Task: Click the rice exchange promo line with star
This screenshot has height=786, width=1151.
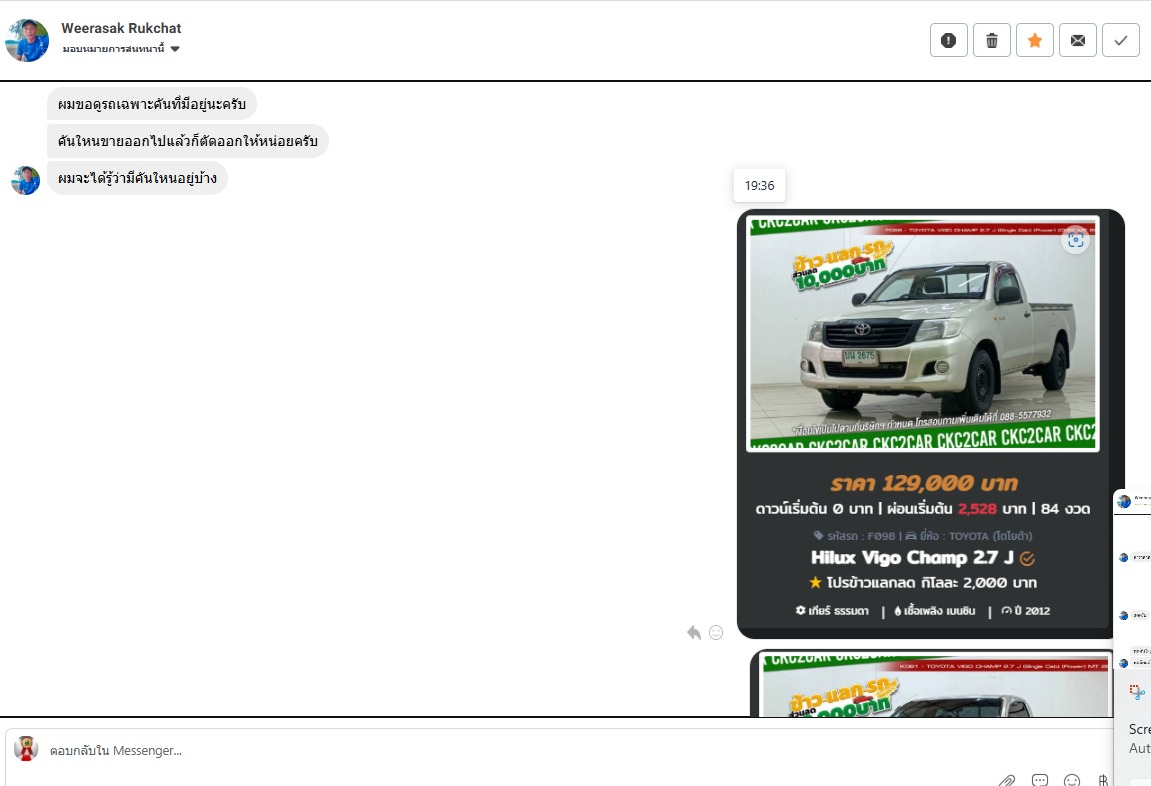Action: [x=923, y=583]
